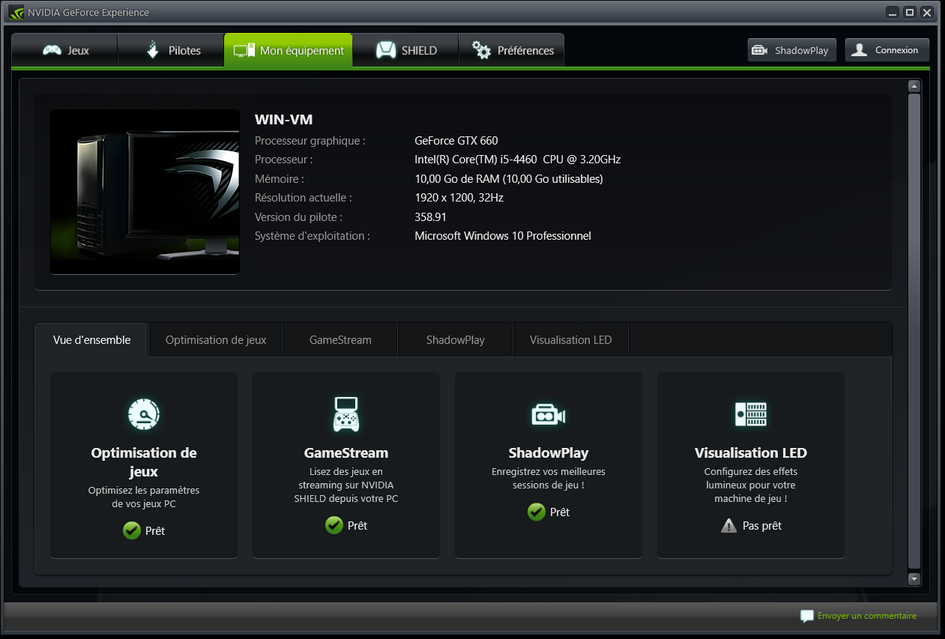
Task: Select the Mon équipement tab
Action: (x=288, y=51)
